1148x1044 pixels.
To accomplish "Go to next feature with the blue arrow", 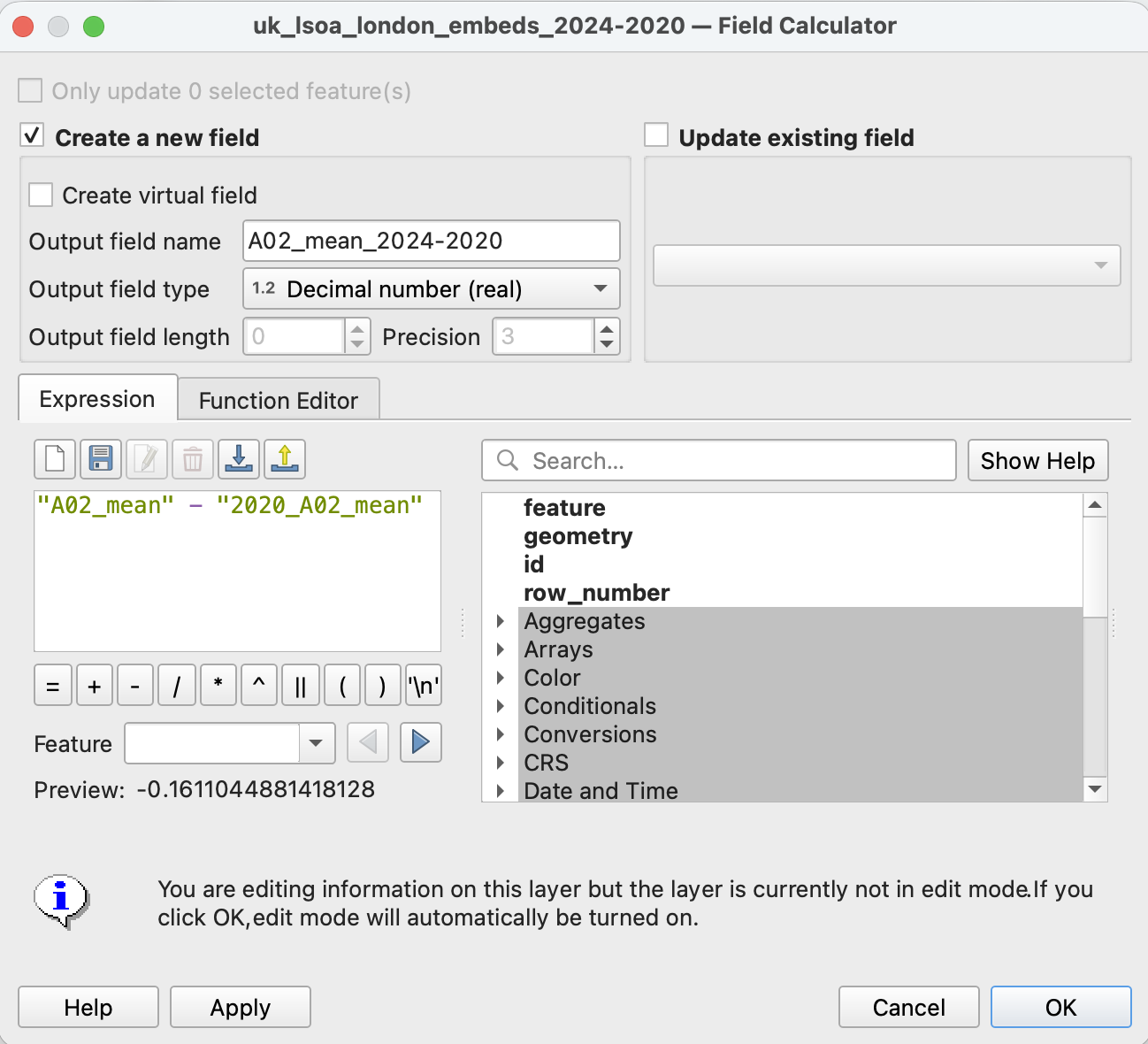I will [421, 742].
